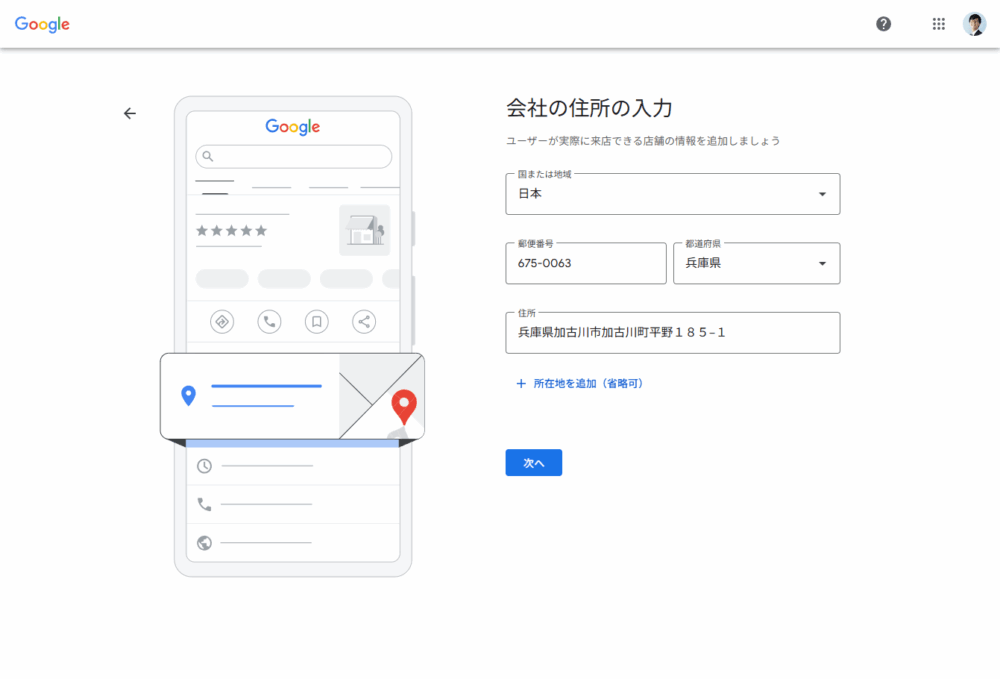Click the share icon in phone mockup
Viewport: 1000px width, 679px height.
364,321
